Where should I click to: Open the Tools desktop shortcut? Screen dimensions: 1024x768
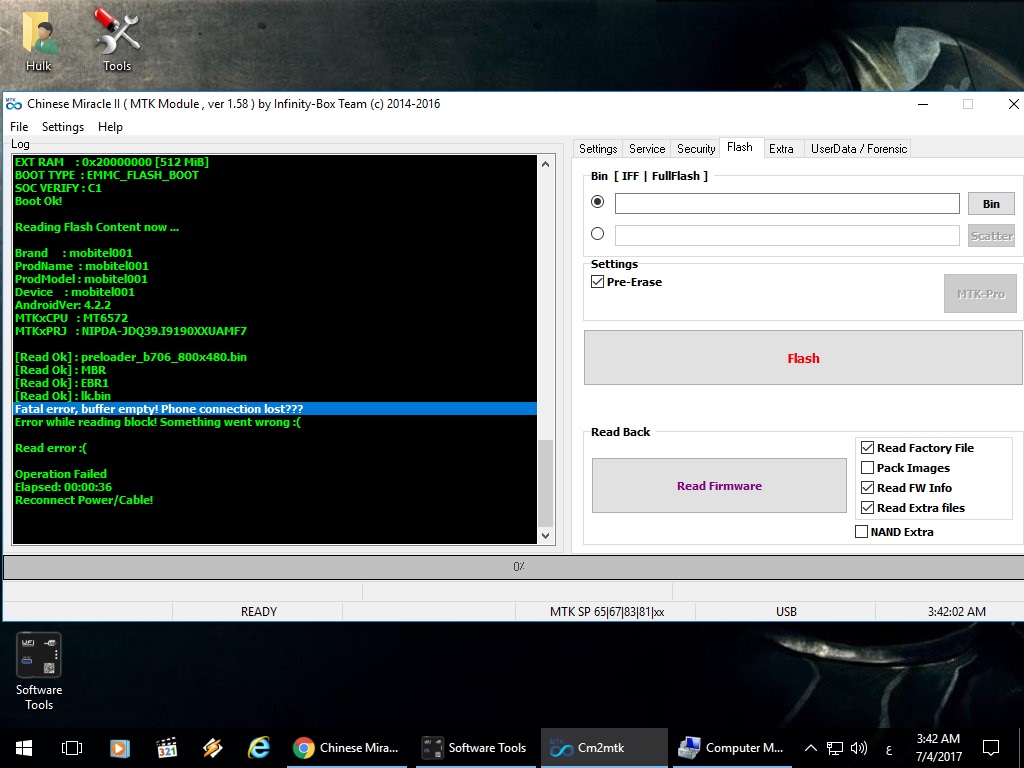click(117, 40)
